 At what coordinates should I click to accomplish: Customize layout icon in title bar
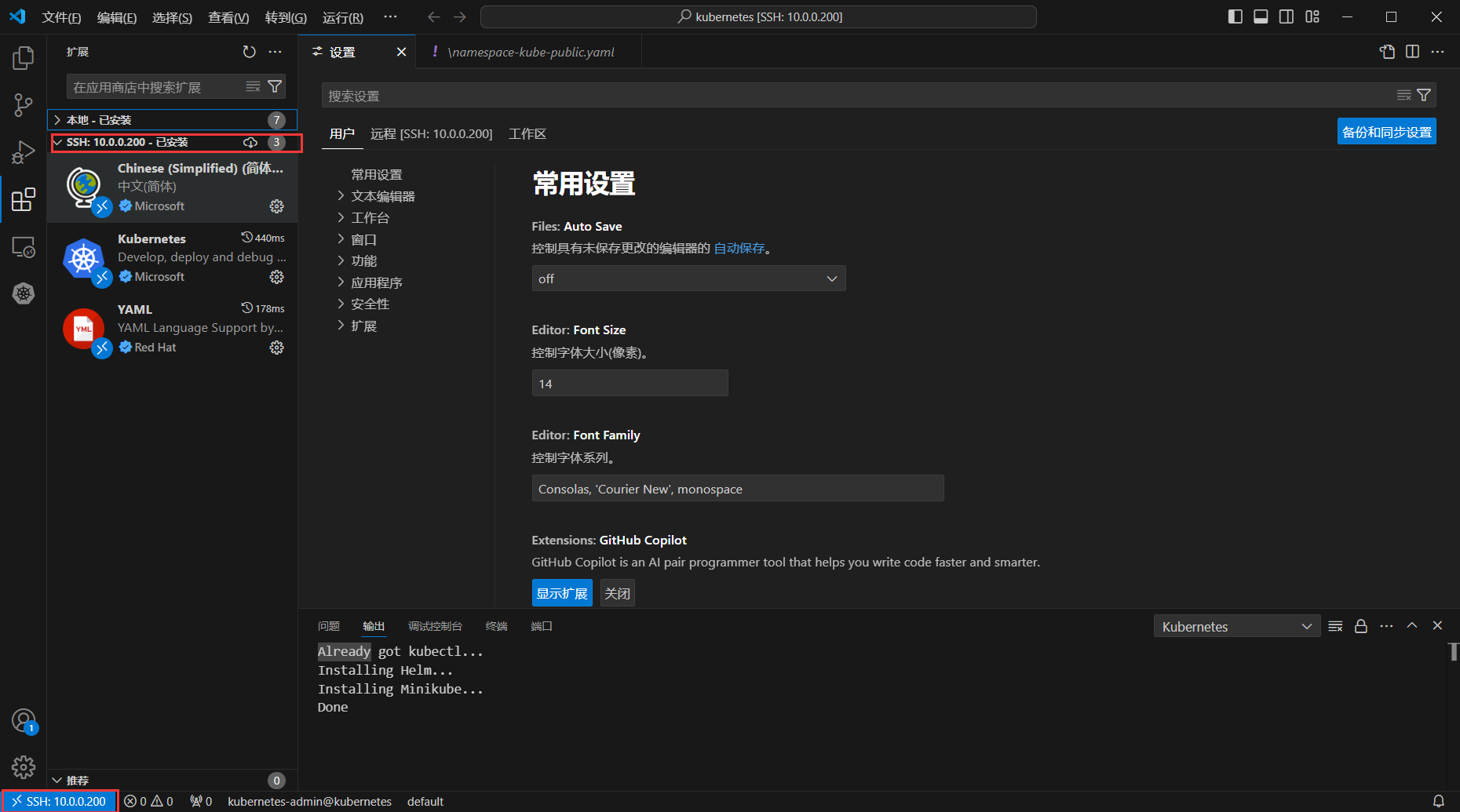tap(1312, 16)
